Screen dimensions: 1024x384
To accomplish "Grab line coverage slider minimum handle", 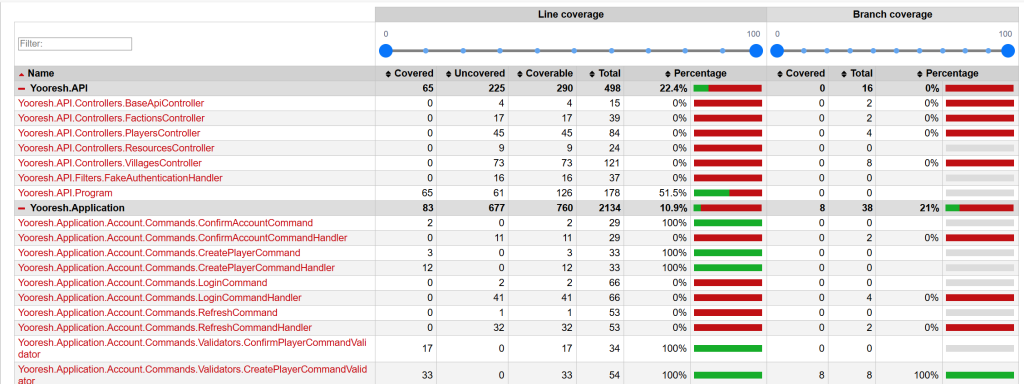I will [x=386, y=50].
